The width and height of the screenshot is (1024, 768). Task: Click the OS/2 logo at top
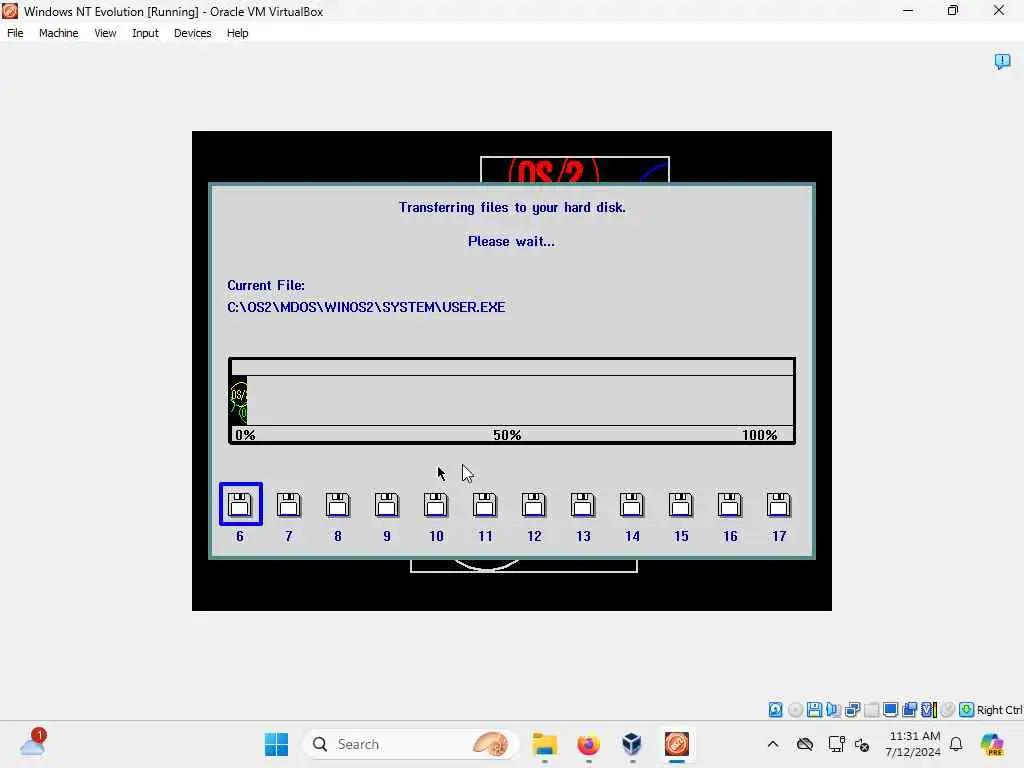pos(554,172)
